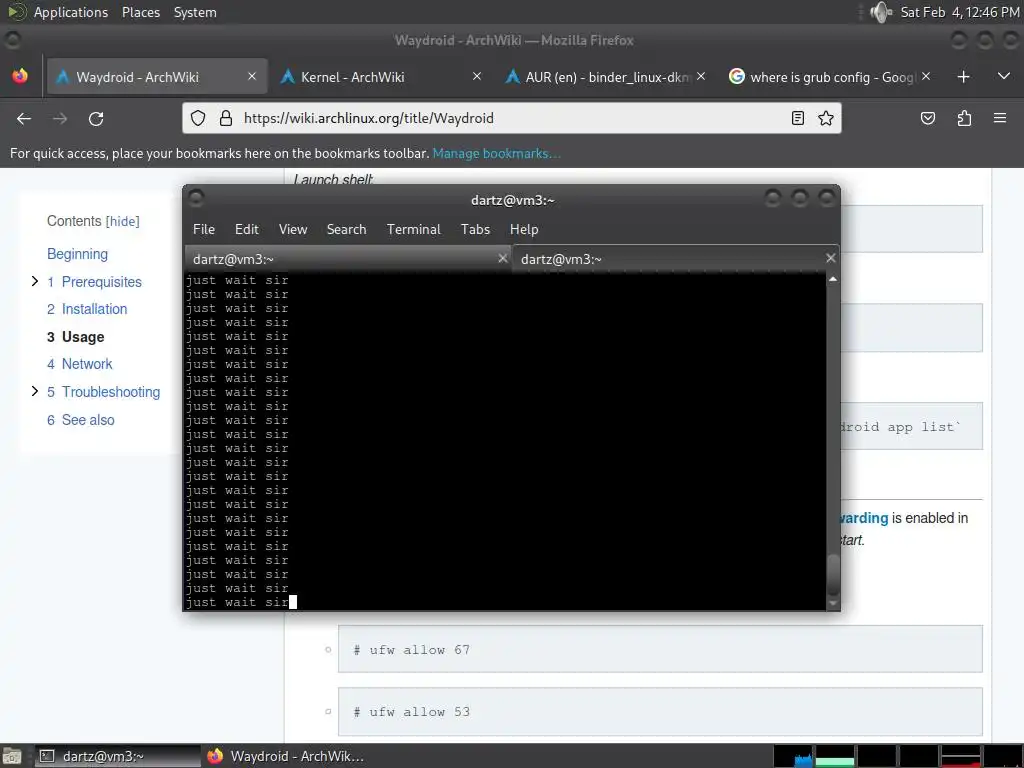
Task: Click the terminal scrollbar down arrow
Action: [833, 603]
